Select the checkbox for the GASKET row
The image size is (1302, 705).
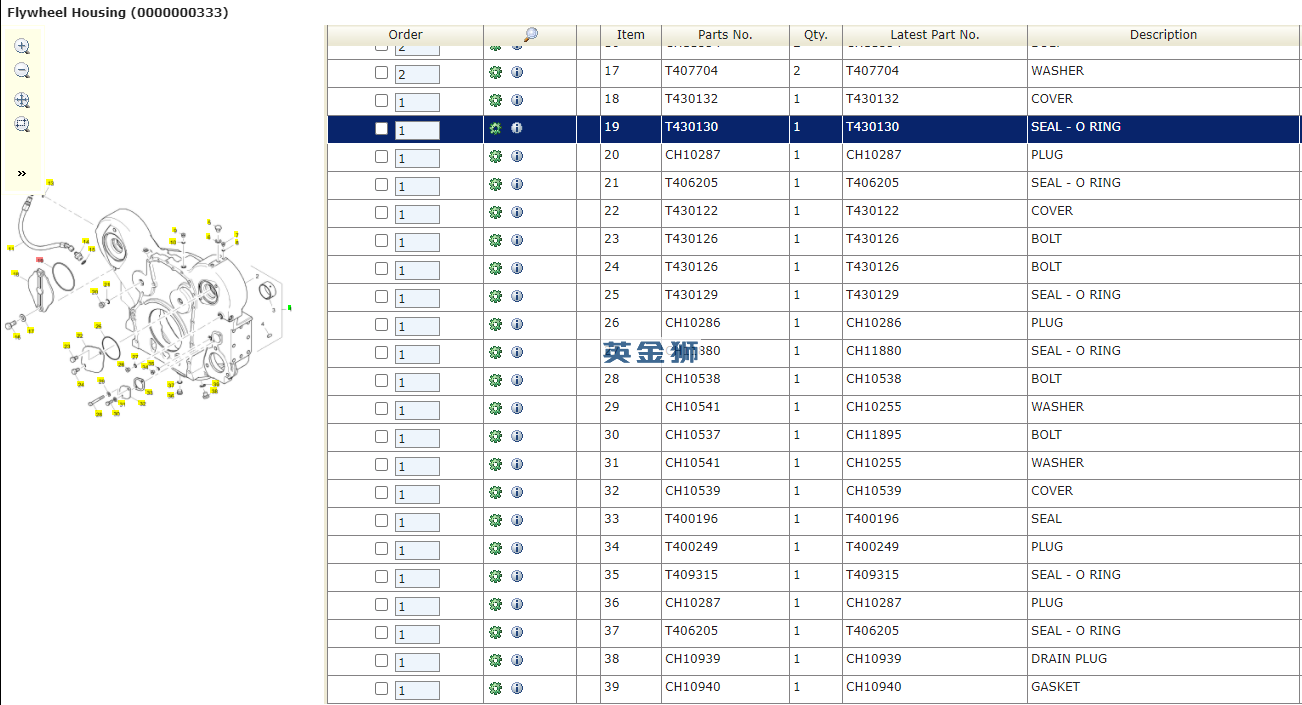tap(381, 689)
